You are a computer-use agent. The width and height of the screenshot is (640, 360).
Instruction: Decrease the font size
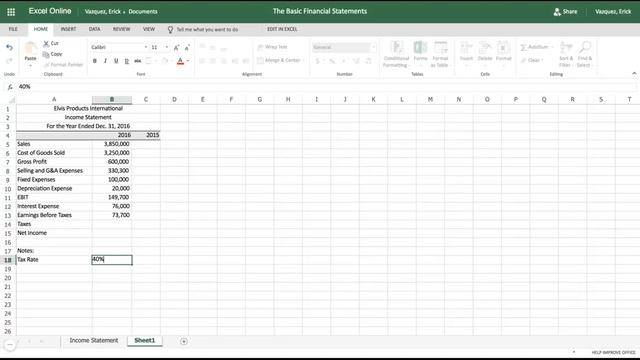pos(187,47)
